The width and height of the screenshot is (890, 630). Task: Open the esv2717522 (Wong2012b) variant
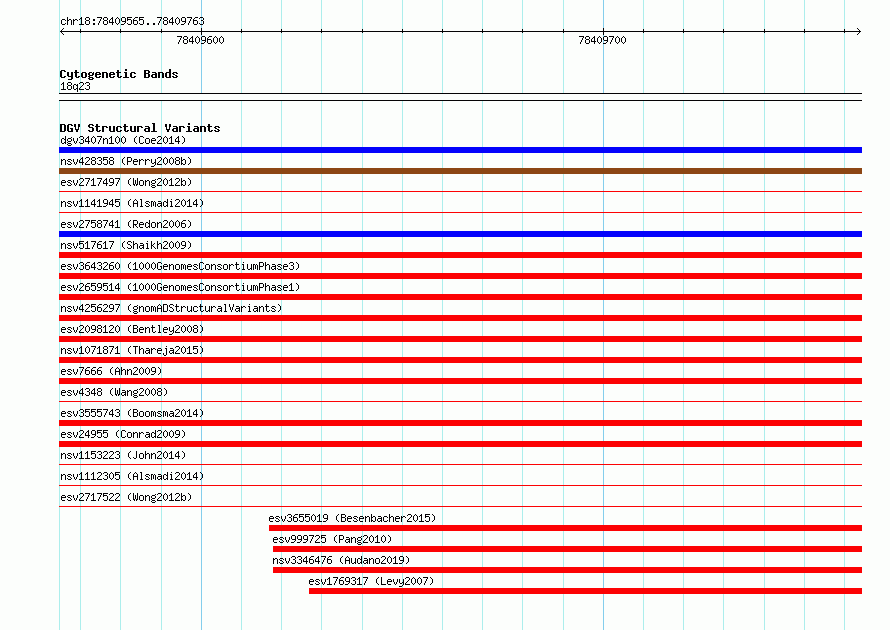tap(126, 497)
